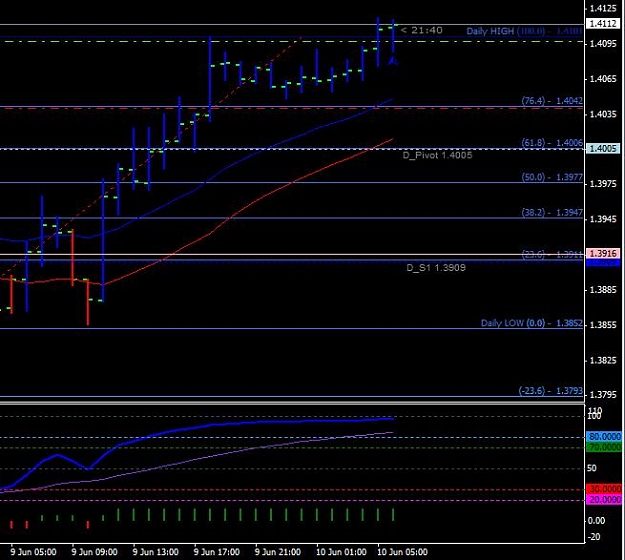Click the '10 Jun 01:00' time axis label

tap(341, 552)
